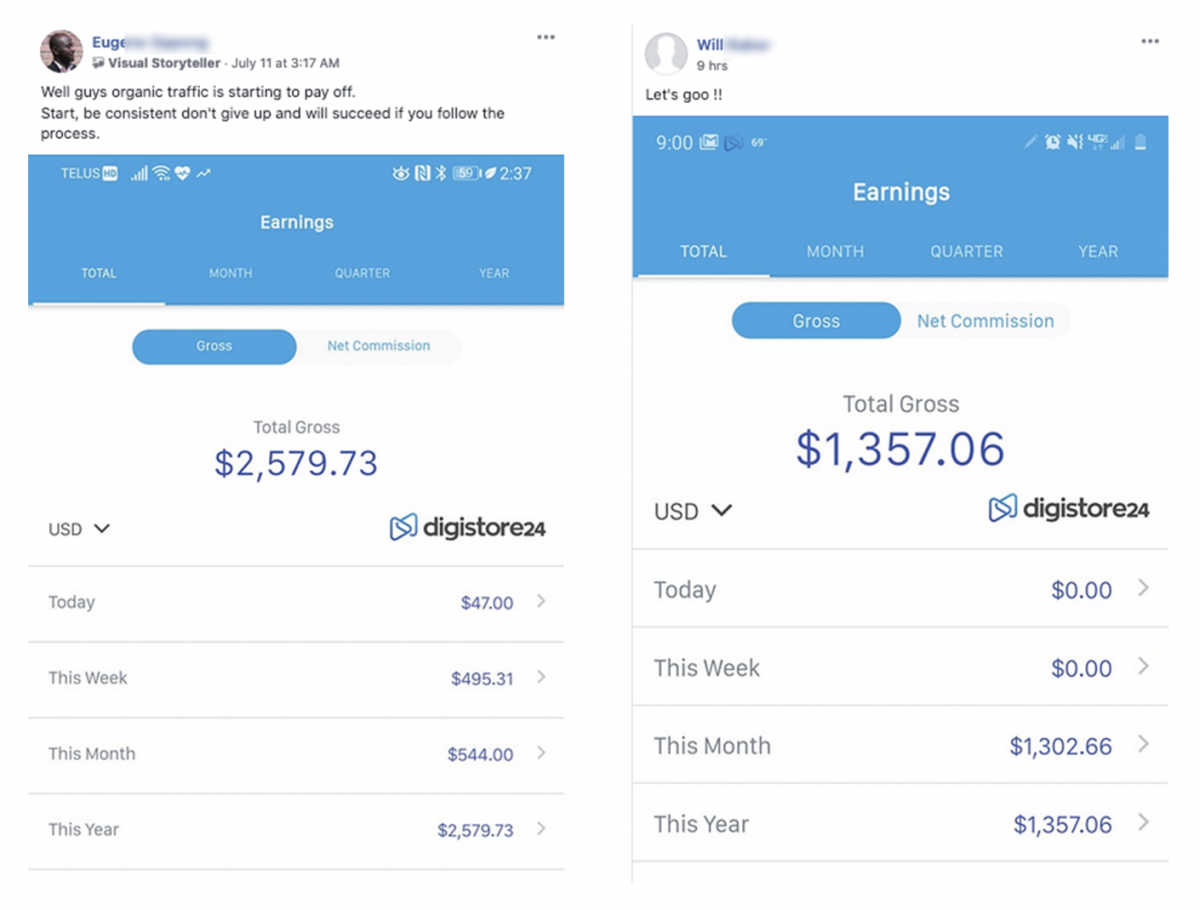Expand This Week $495.31 row chevron
The width and height of the screenshot is (1200, 910).
click(541, 677)
